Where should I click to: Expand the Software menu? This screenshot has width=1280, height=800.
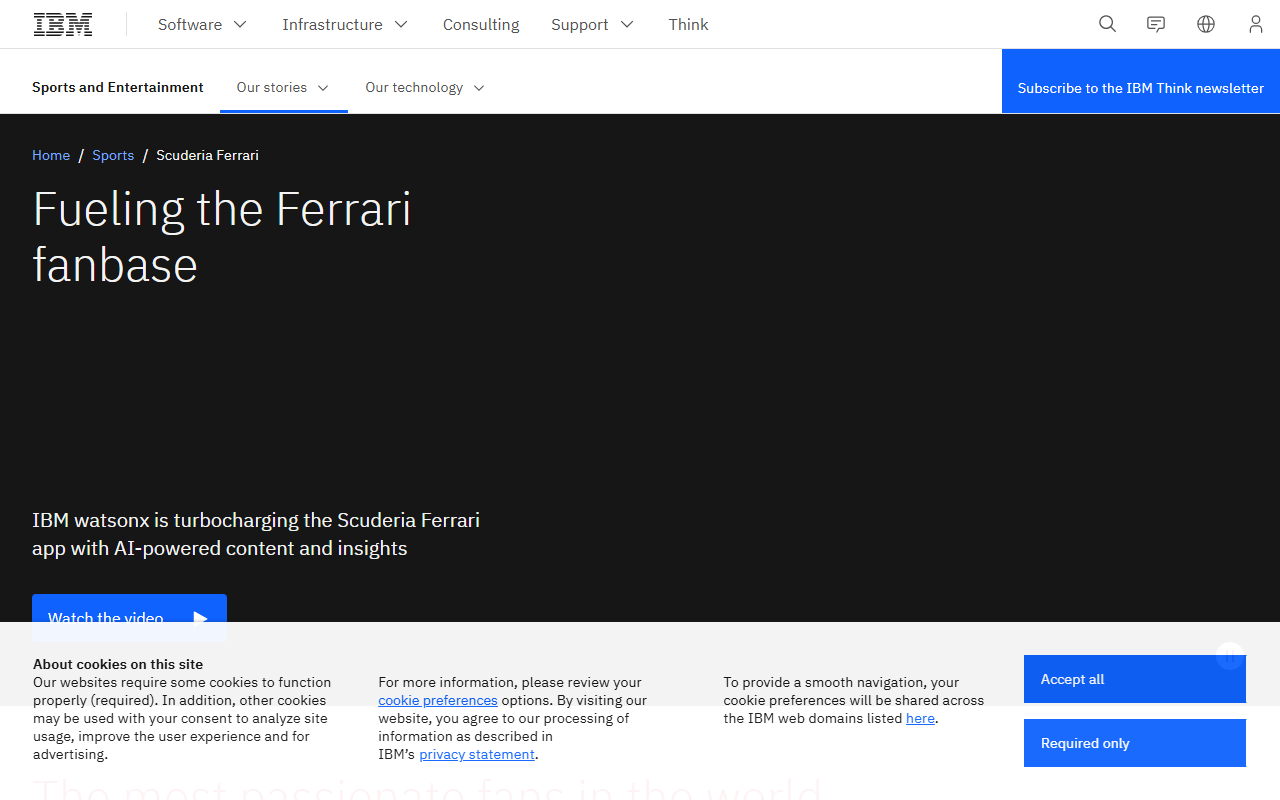pyautogui.click(x=202, y=24)
